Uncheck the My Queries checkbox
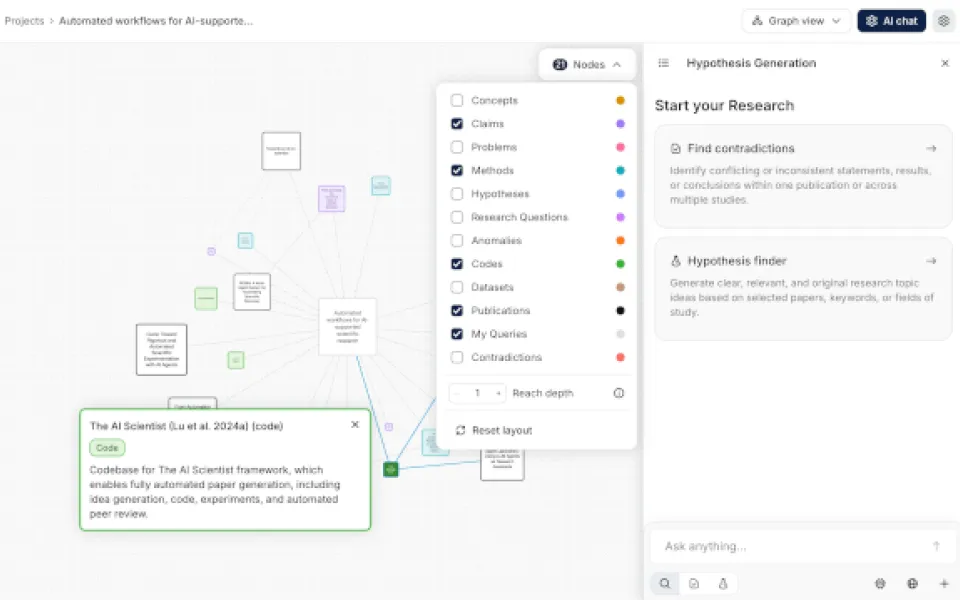 [457, 334]
